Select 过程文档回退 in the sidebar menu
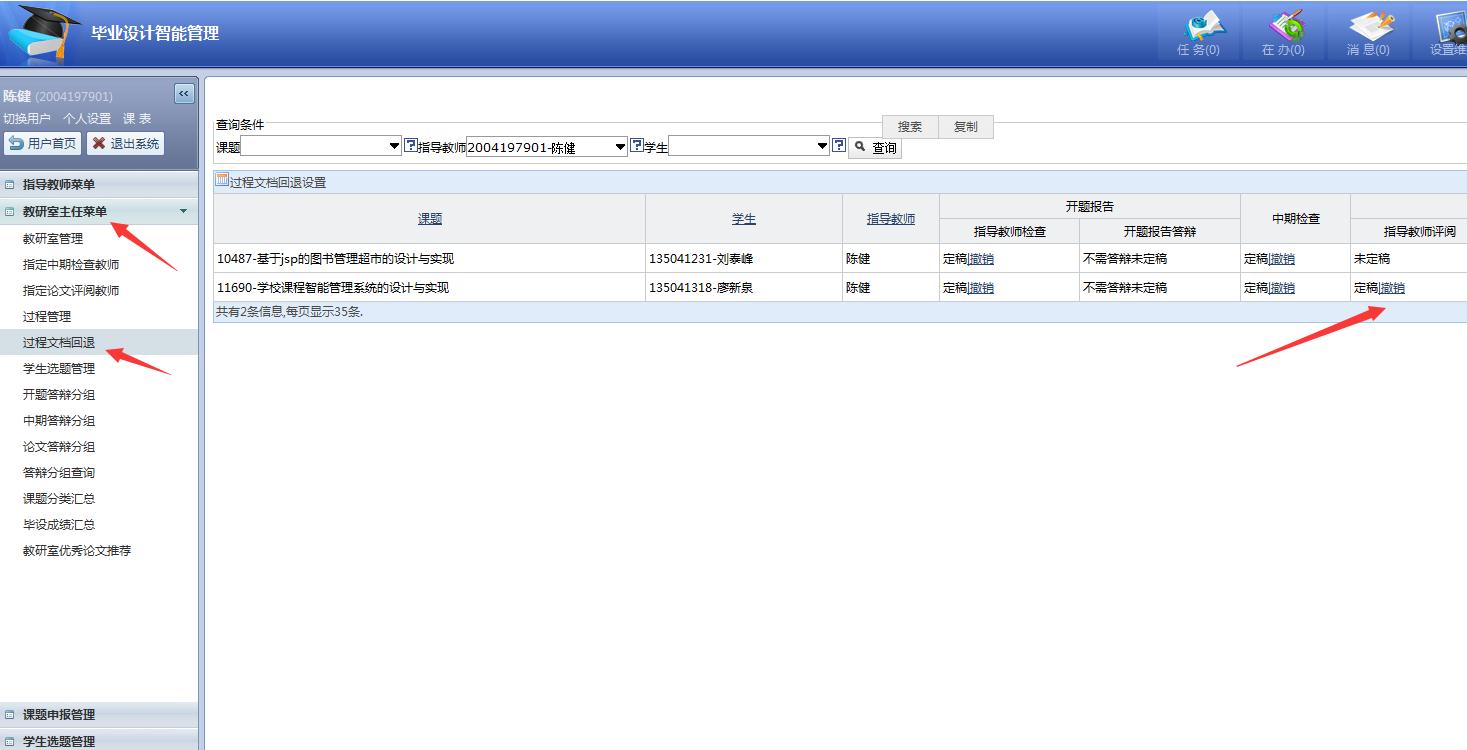The width and height of the screenshot is (1467, 750). click(59, 342)
